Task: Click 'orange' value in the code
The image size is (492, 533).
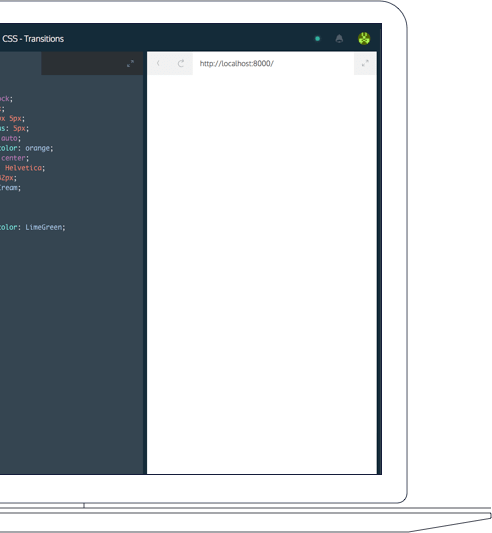Action: tap(38, 148)
